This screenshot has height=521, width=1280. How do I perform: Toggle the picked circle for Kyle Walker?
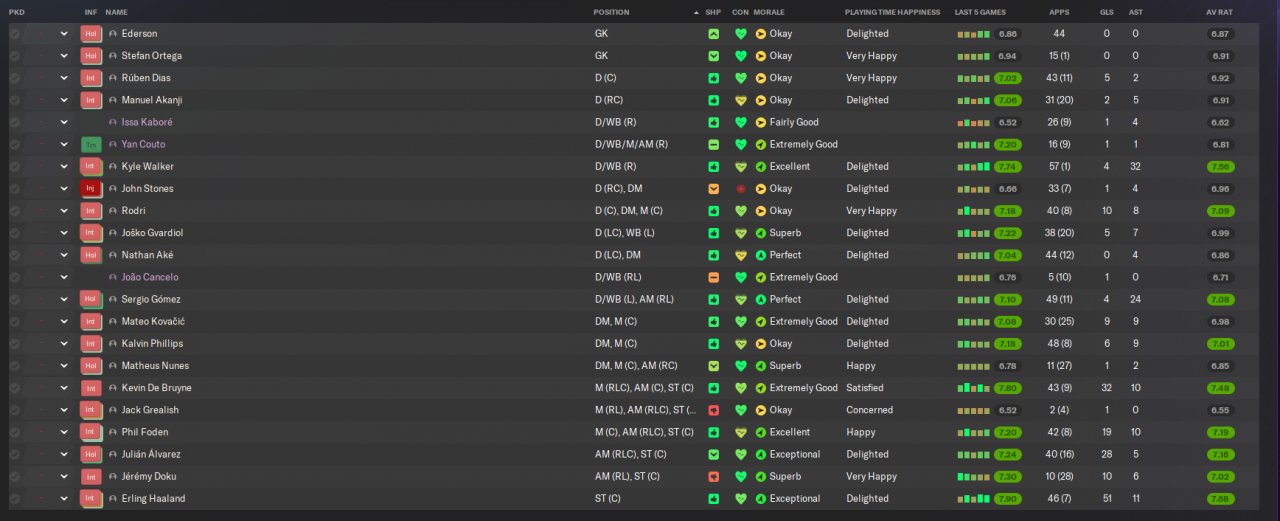[14, 166]
